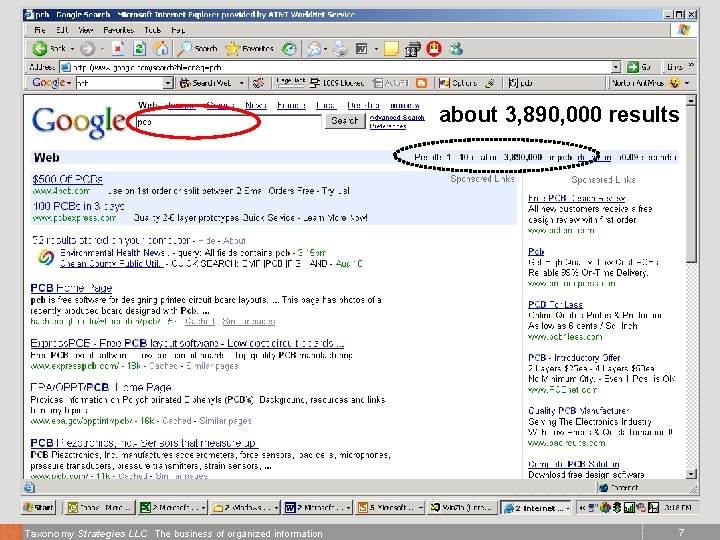Click the Messenger people icon
720x540 pixels.
(456, 48)
